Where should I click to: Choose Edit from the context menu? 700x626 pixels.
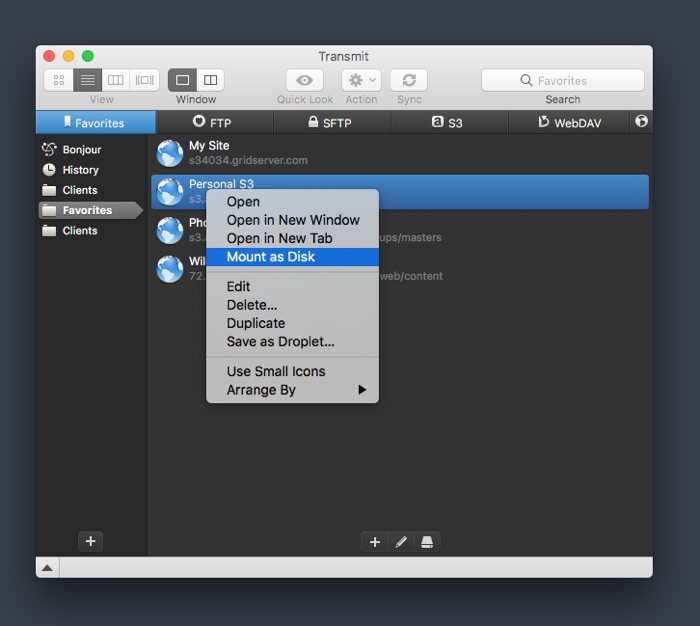point(292,287)
